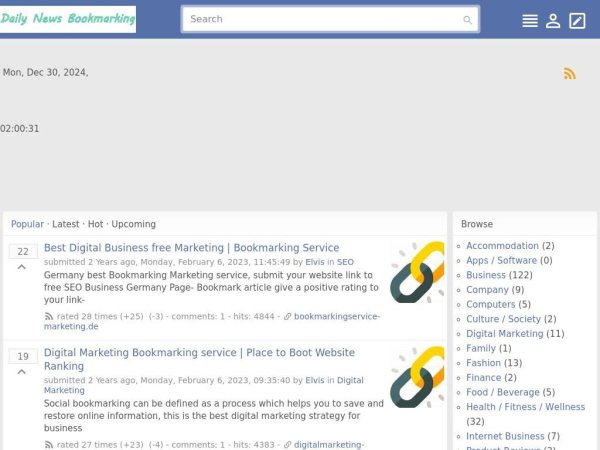Open Elvis profile on the Digital Marketing post
The width and height of the screenshot is (600, 450).
coord(315,380)
